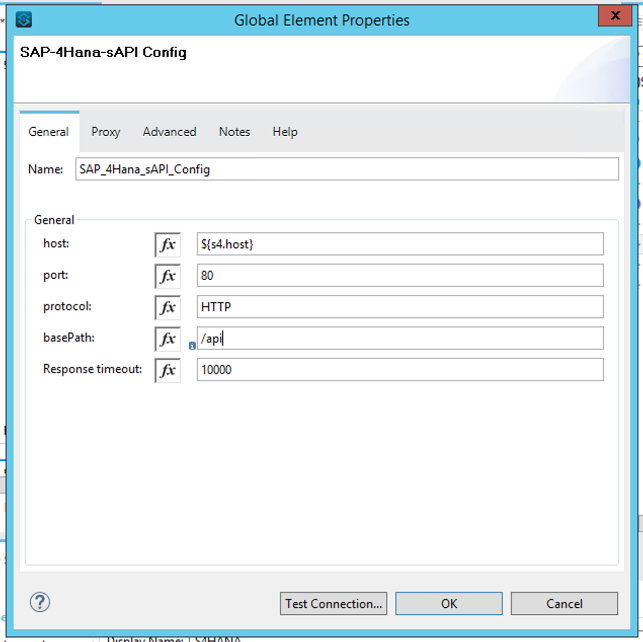
Task: Toggle the fx button for Response timeout
Action: point(167,370)
